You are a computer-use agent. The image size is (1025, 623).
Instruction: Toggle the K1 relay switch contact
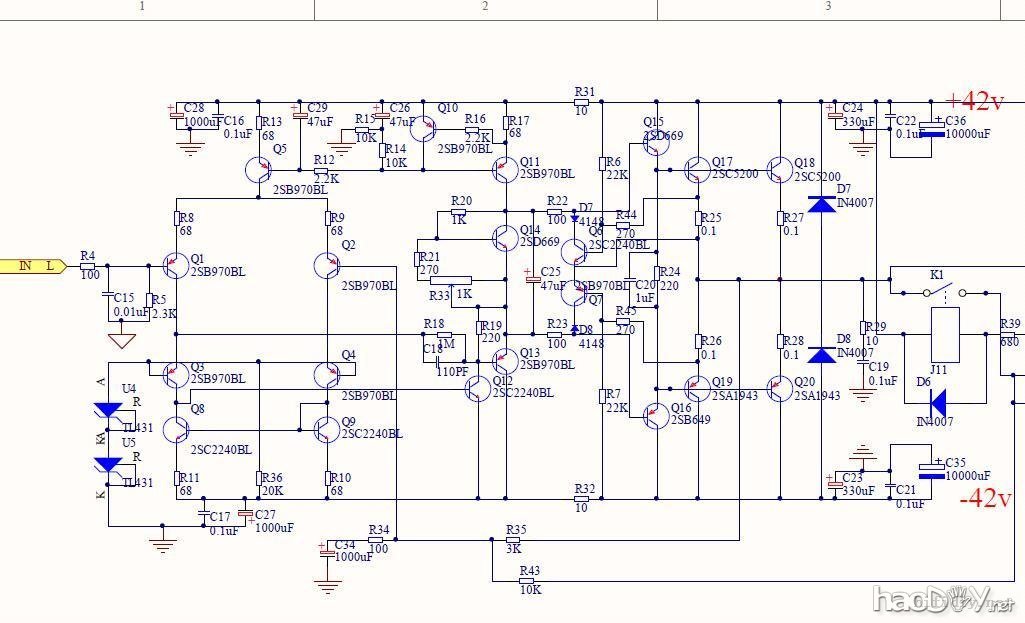point(944,293)
